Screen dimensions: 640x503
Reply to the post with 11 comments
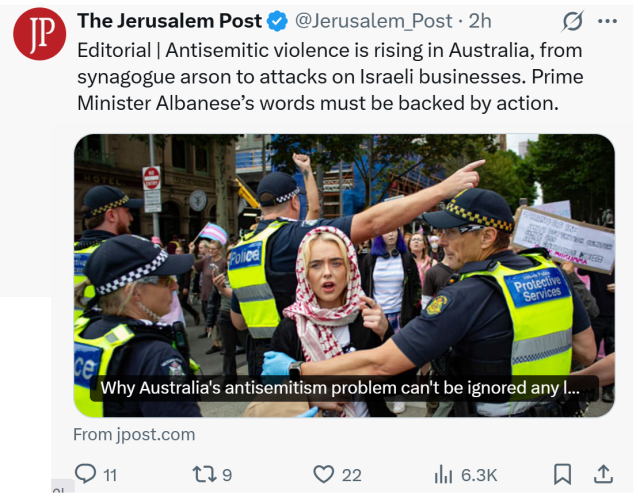coord(86,474)
